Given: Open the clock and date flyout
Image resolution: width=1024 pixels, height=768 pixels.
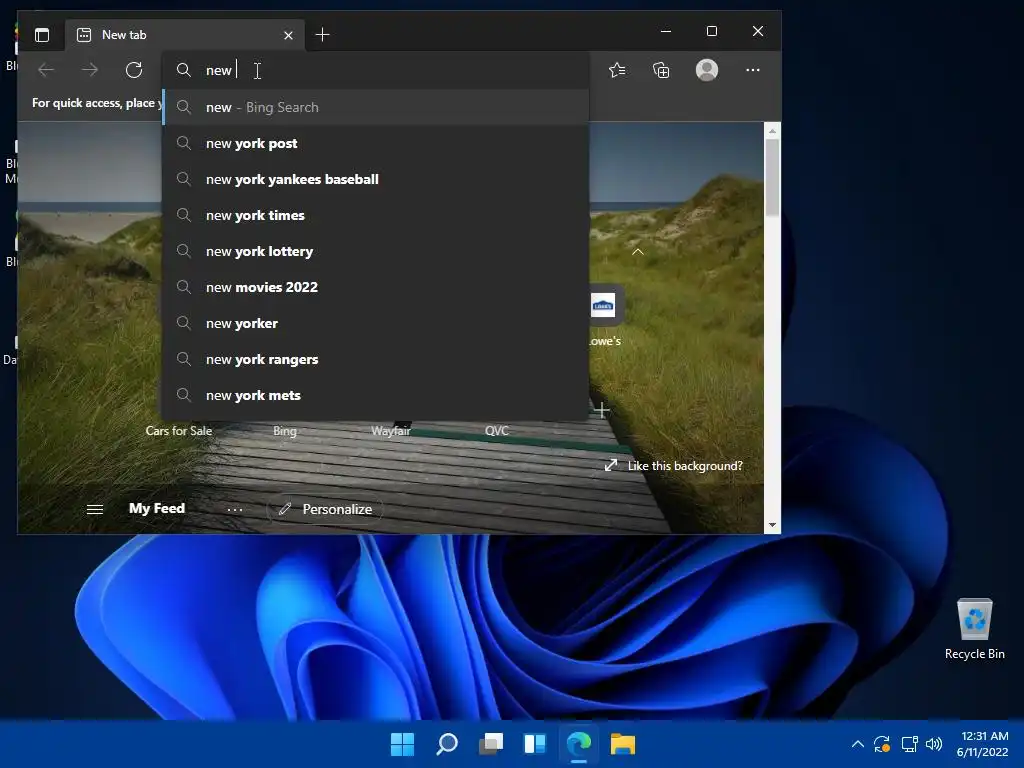Looking at the screenshot, I should click(x=983, y=744).
